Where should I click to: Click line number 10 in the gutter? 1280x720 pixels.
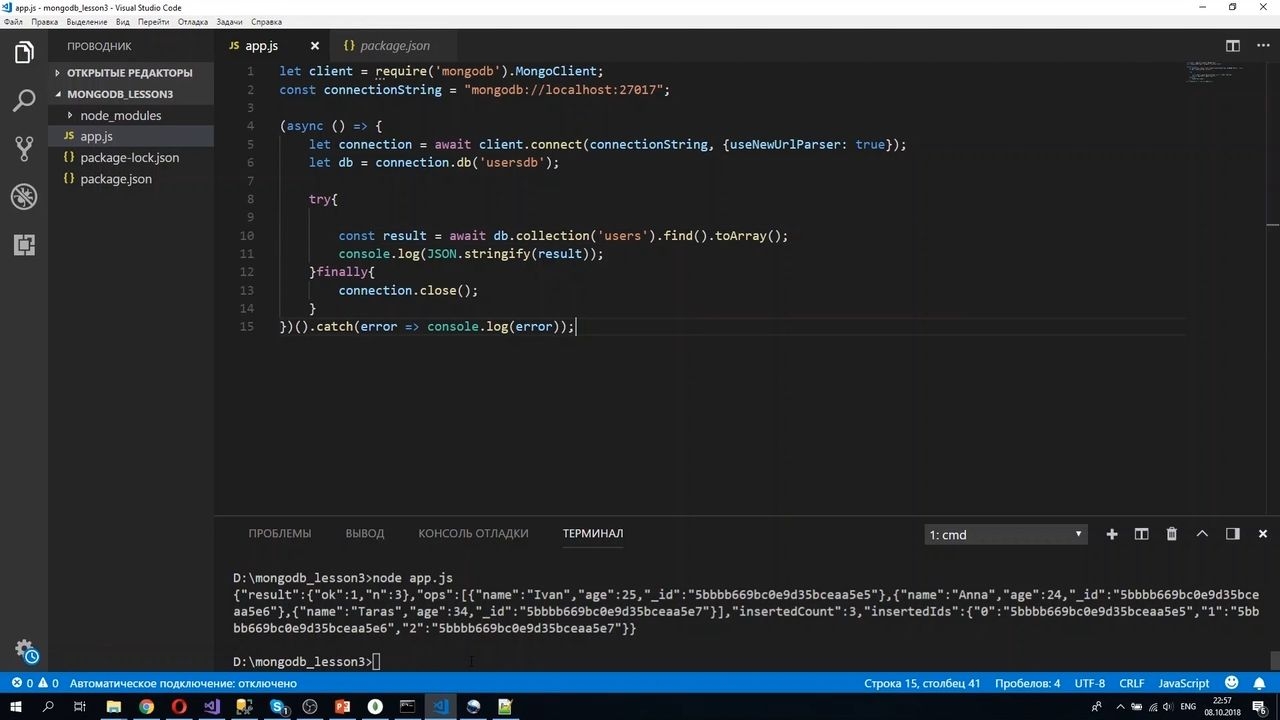pyautogui.click(x=247, y=236)
